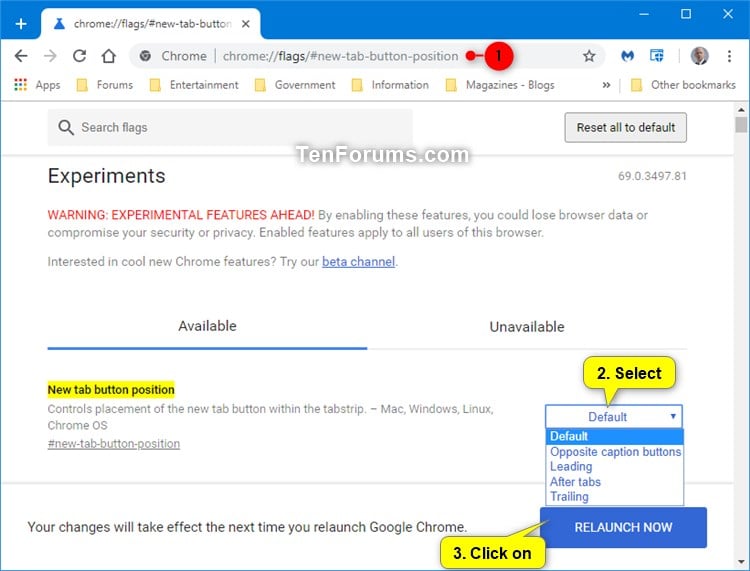Bookmark this page with the star icon
Image resolution: width=750 pixels, height=571 pixels.
[x=589, y=56]
